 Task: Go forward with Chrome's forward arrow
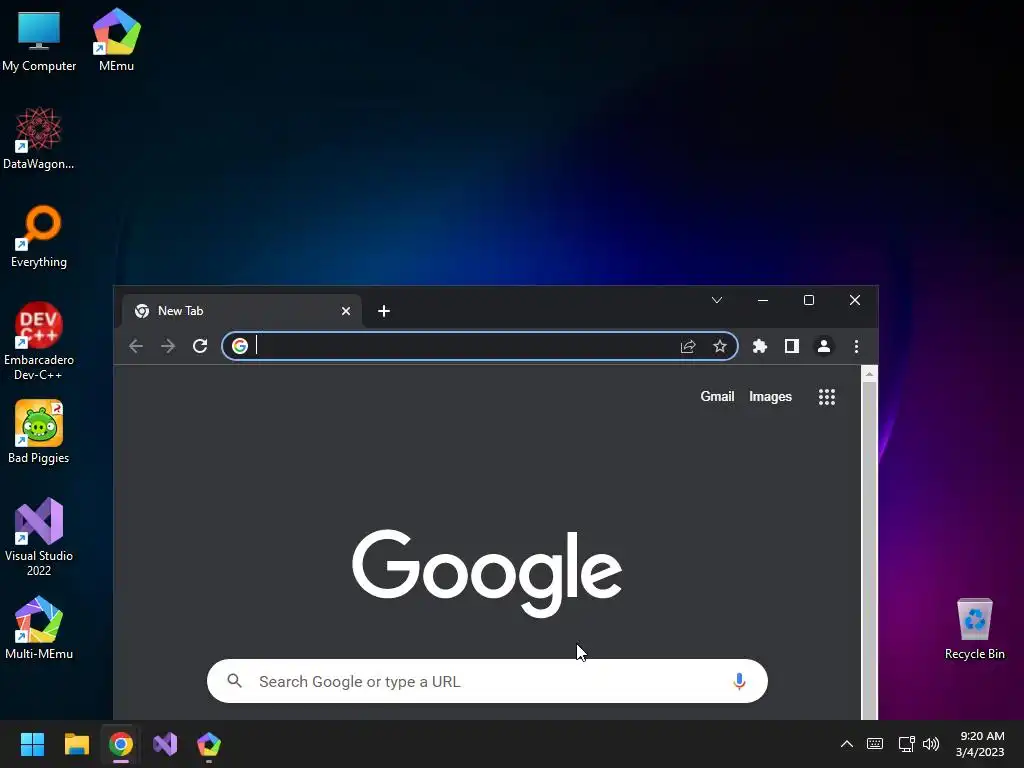pos(168,346)
